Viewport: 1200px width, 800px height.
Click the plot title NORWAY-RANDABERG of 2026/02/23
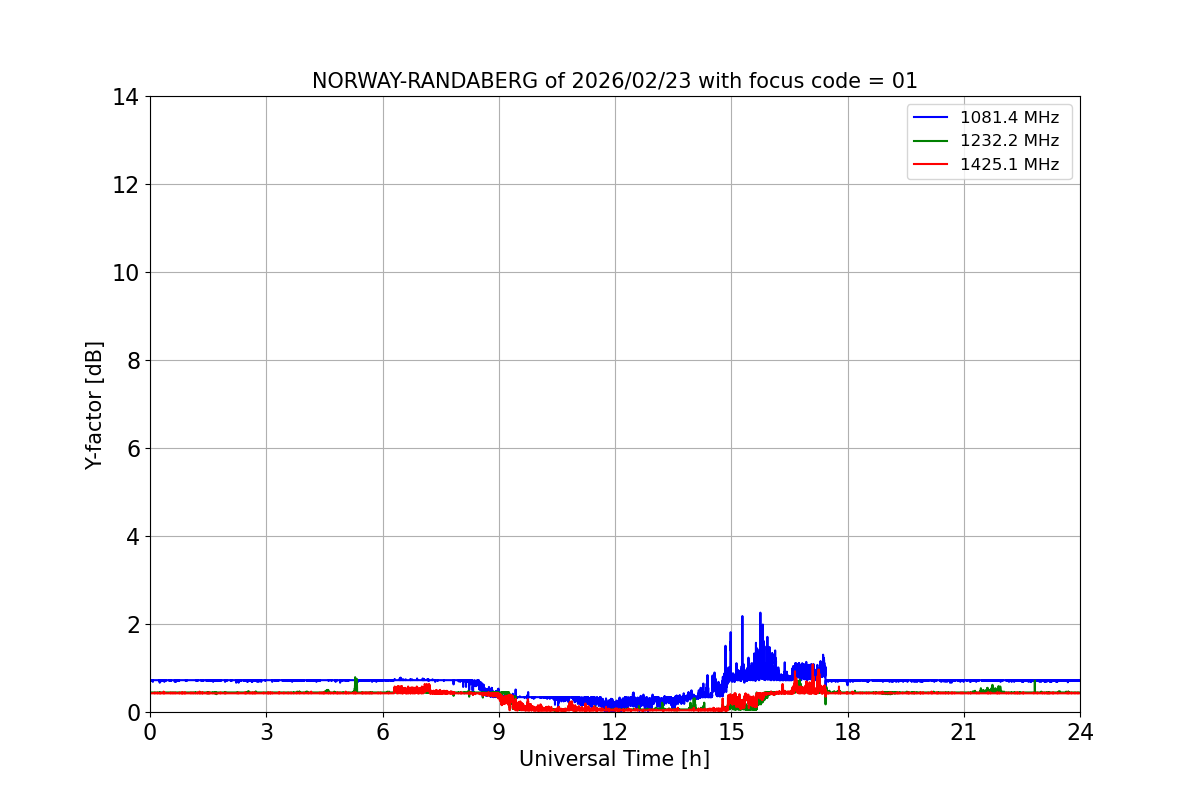click(x=614, y=81)
